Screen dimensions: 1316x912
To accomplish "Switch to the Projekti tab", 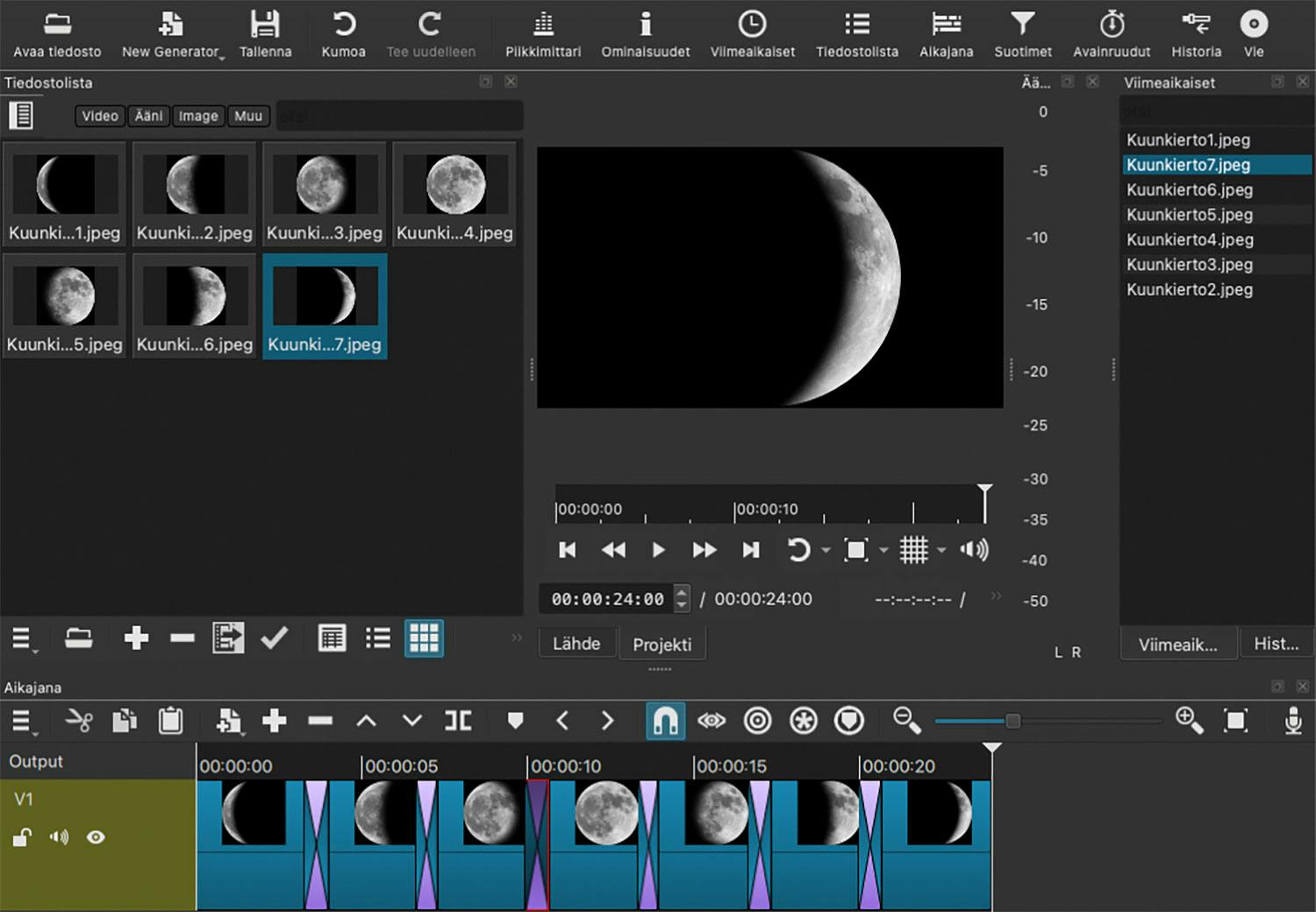I will click(662, 645).
